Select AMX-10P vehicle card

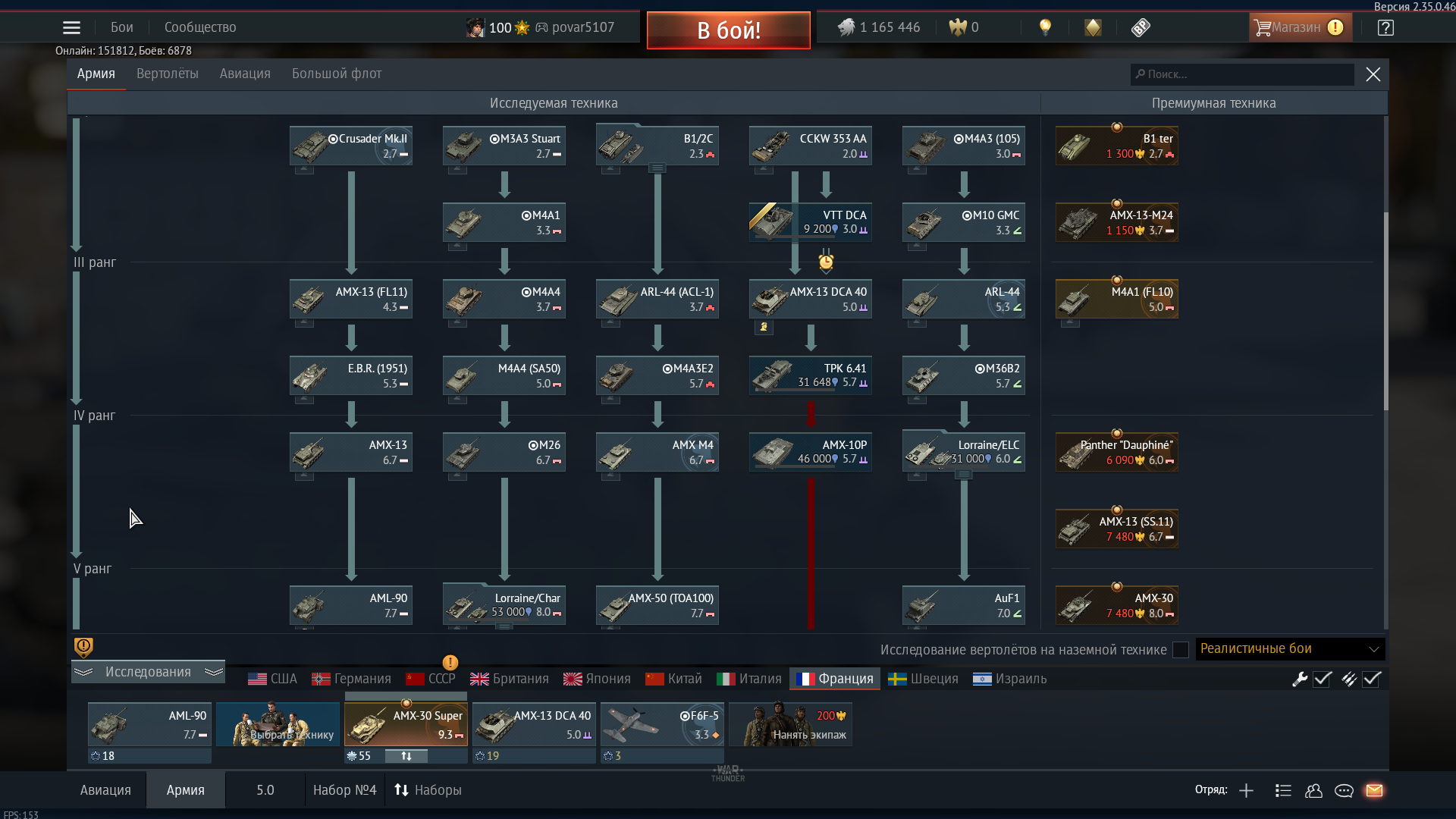[810, 452]
